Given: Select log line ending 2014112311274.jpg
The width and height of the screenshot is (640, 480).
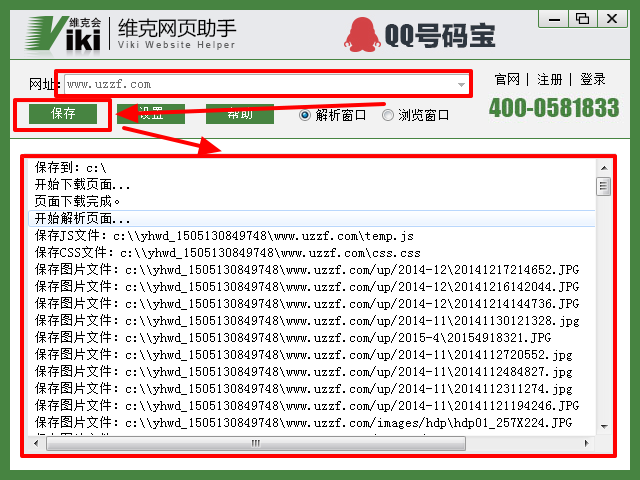Looking at the screenshot, I should (x=312, y=389).
